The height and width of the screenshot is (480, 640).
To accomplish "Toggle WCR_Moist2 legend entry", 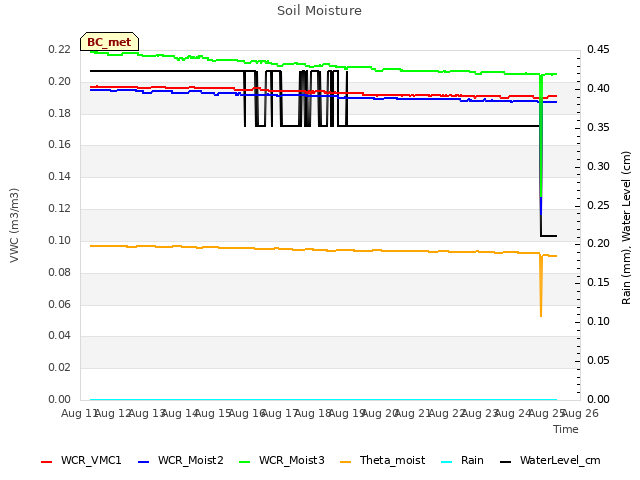I will (181, 460).
